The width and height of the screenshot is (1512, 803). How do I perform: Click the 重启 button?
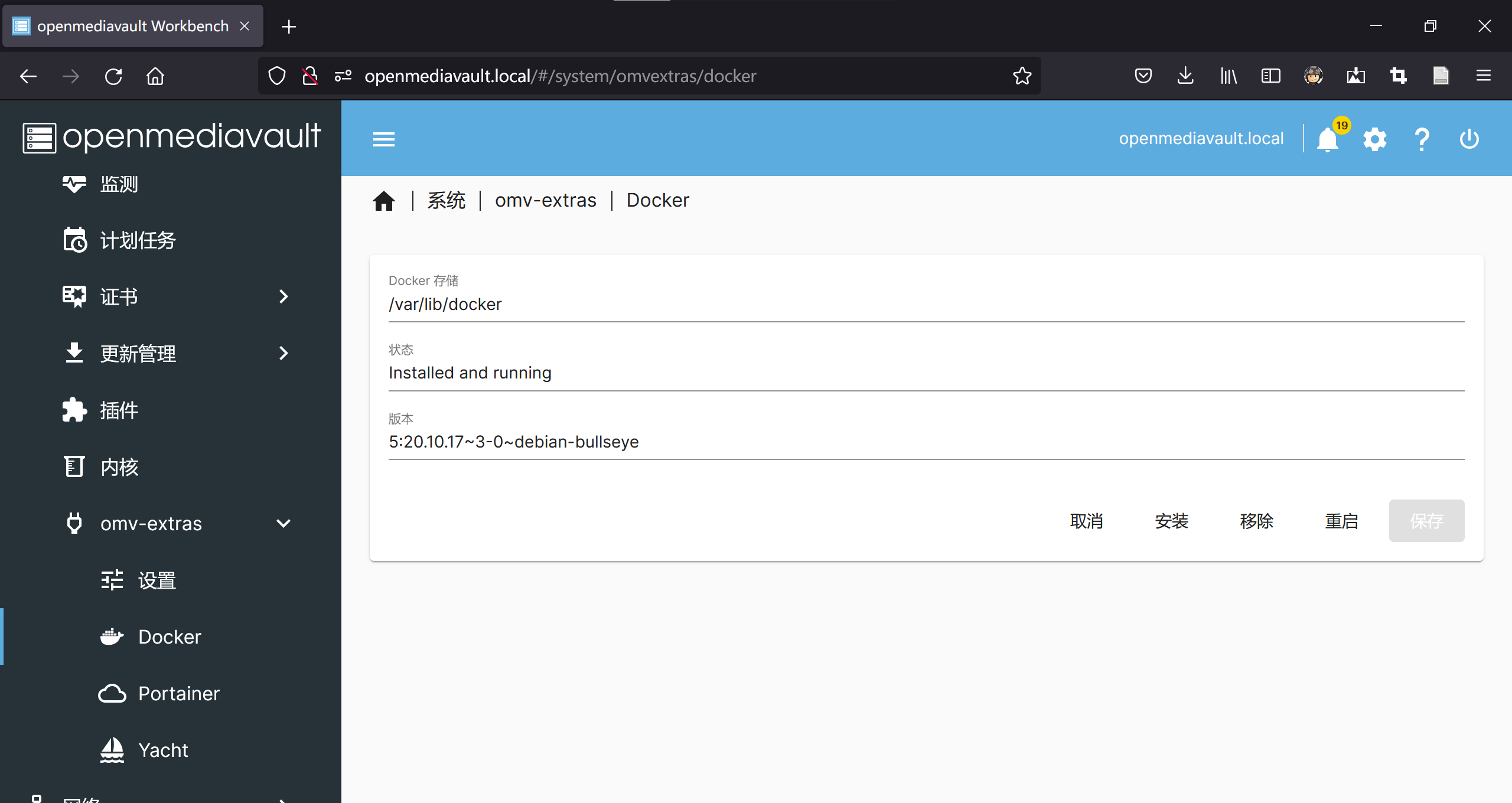click(1342, 521)
